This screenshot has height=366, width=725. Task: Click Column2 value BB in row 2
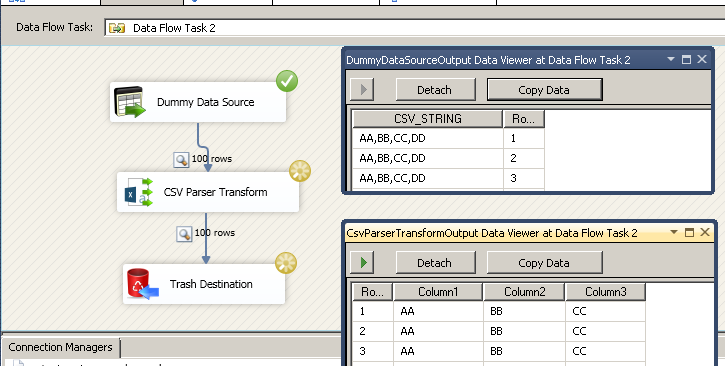click(524, 331)
